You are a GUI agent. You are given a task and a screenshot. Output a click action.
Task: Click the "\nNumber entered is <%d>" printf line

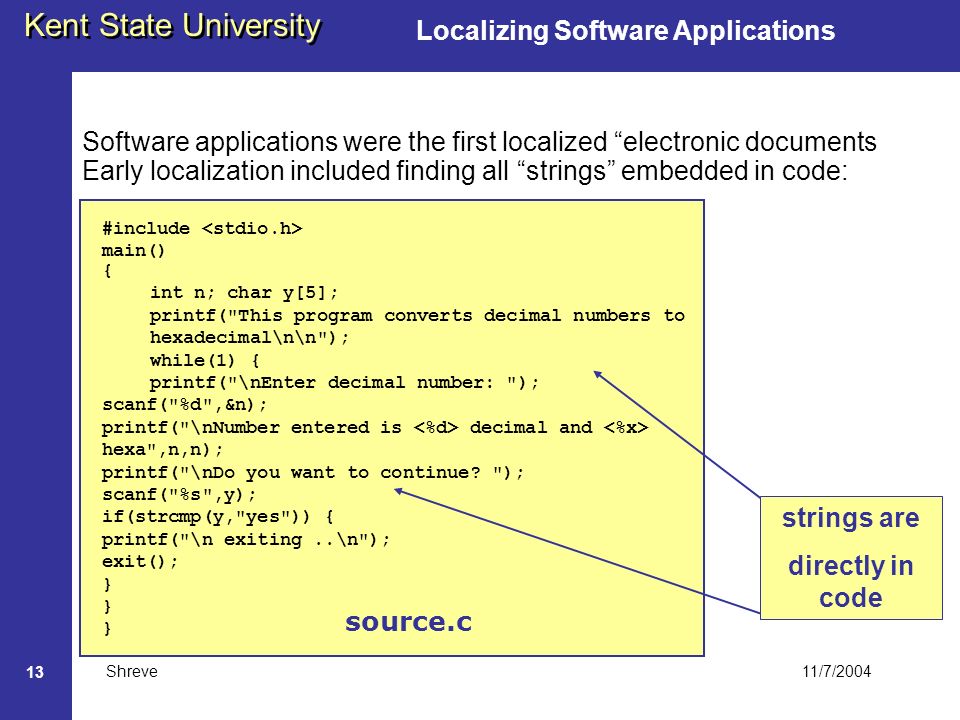click(375, 427)
